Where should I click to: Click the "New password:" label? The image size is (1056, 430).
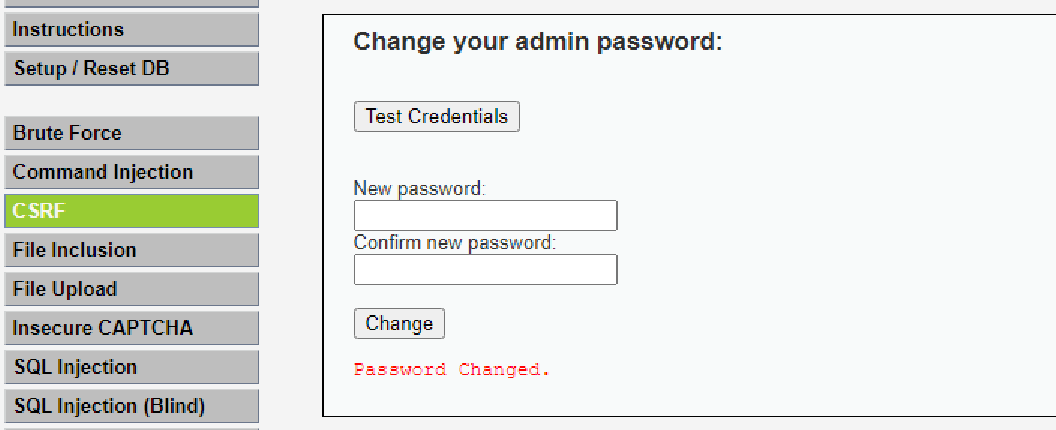click(419, 189)
